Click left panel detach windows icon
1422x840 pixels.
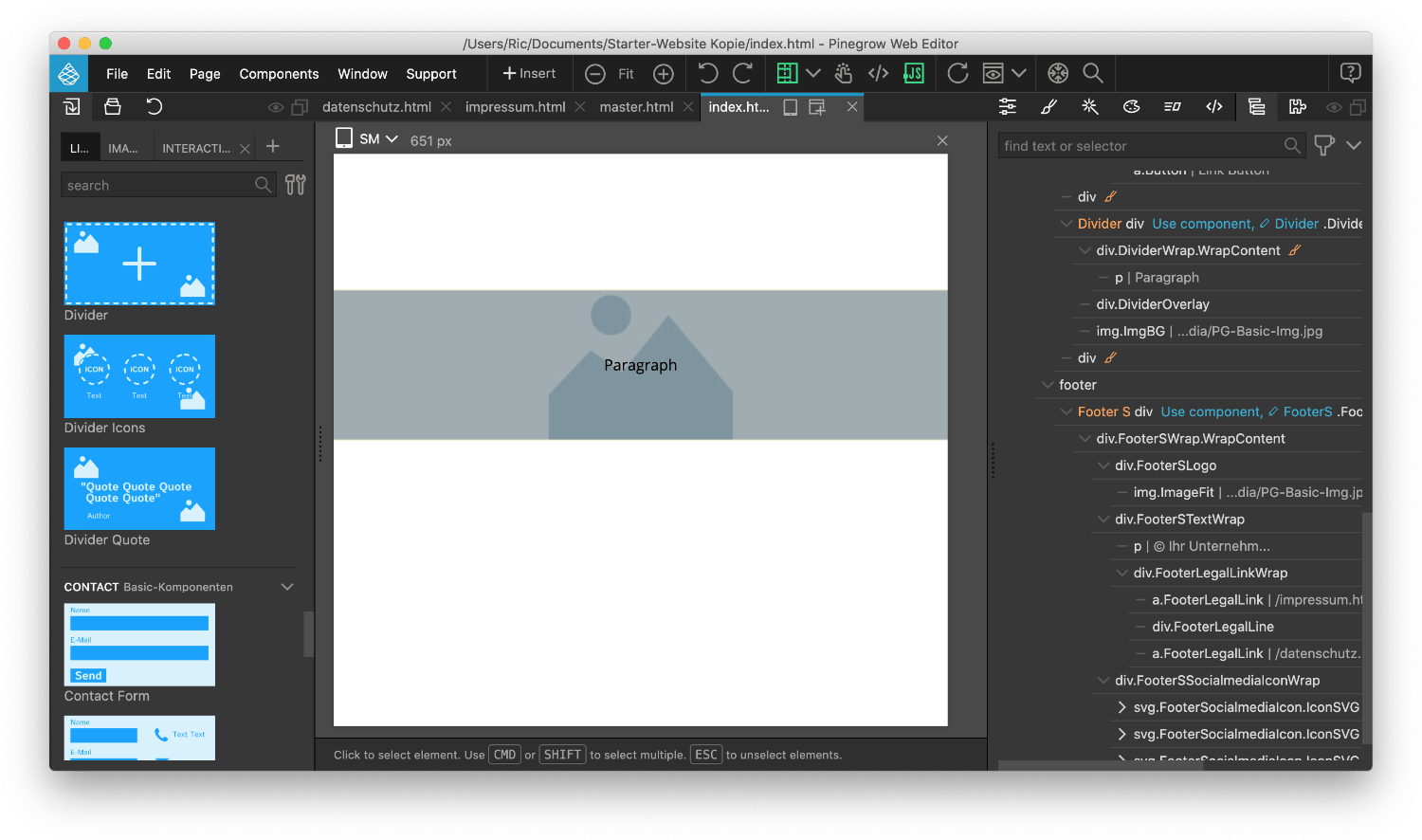pyautogui.click(x=300, y=107)
